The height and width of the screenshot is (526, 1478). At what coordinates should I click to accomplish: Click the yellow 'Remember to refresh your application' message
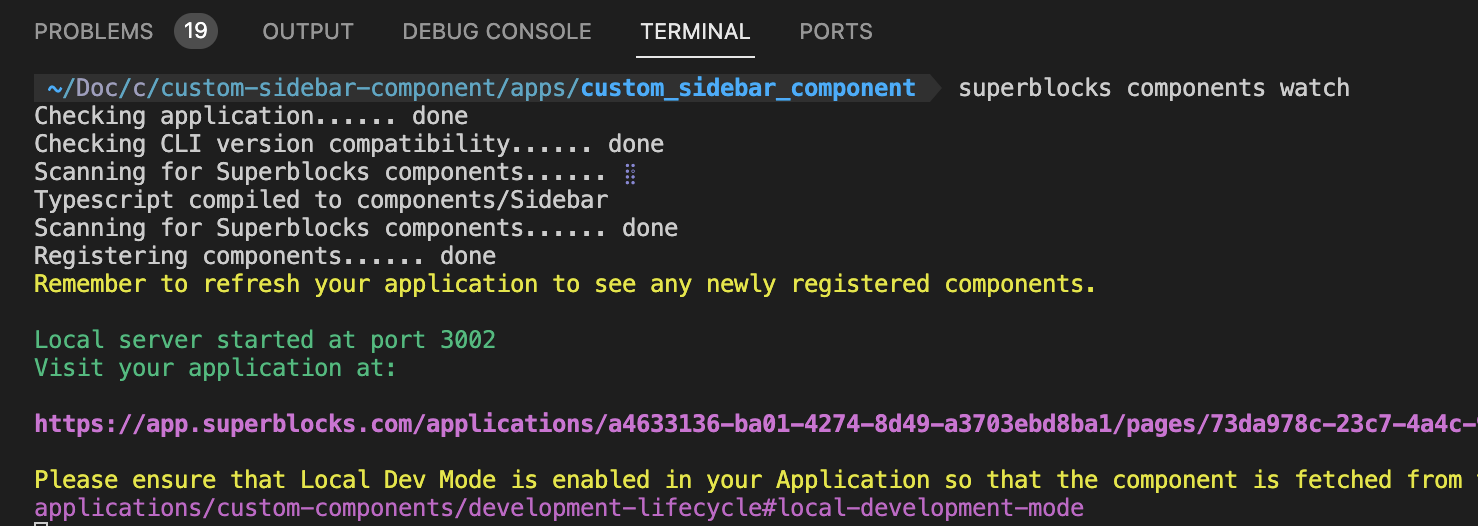tap(565, 284)
